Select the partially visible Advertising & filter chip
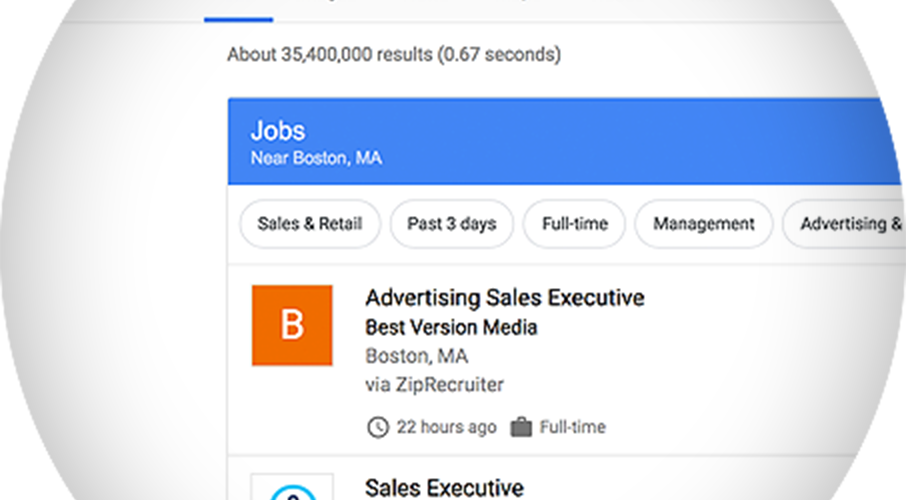 844,224
